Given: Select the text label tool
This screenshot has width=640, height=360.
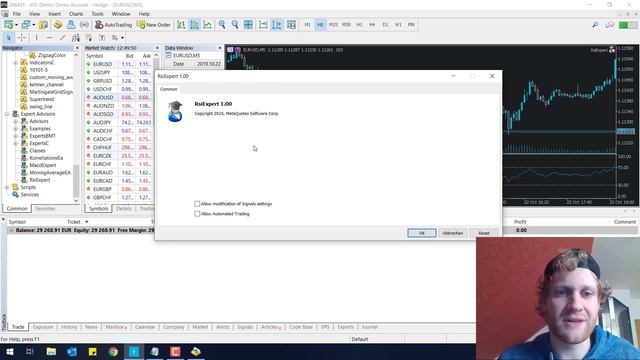Looking at the screenshot, I should pyautogui.click(x=102, y=38).
